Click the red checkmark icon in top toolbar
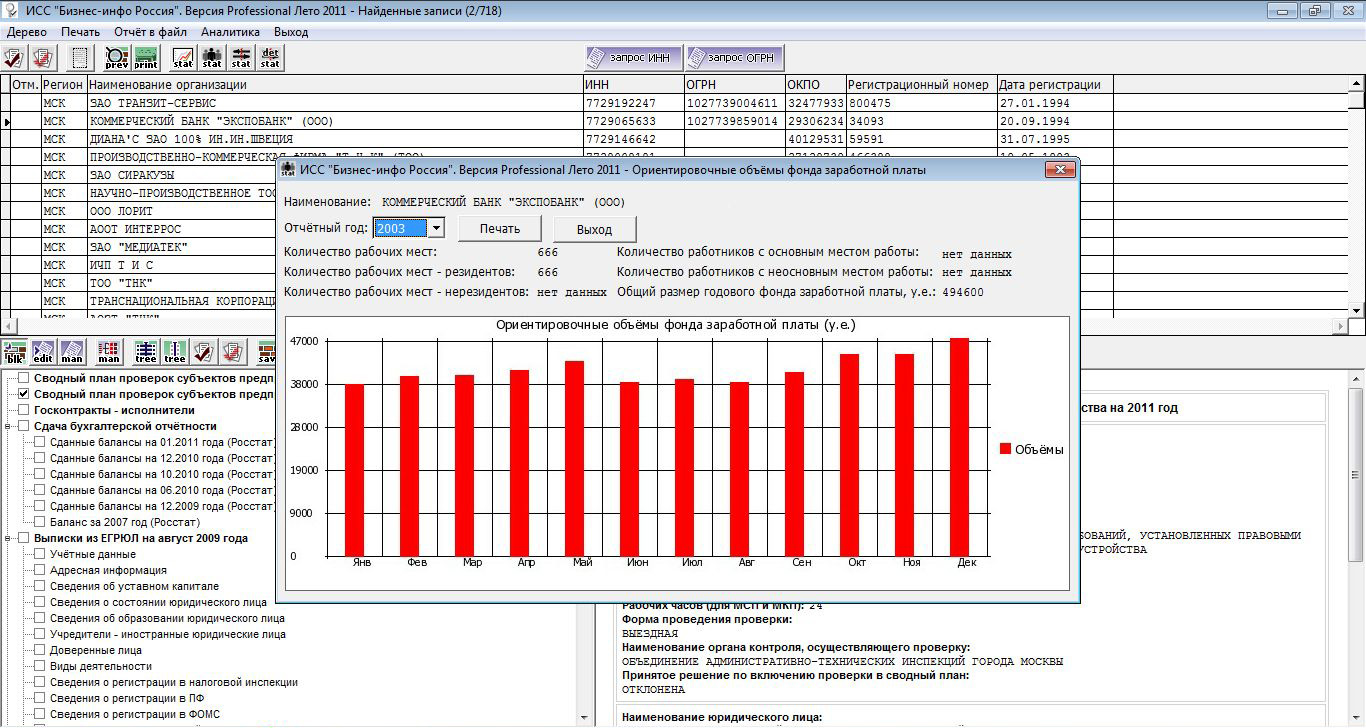The image size is (1366, 728). click(x=14, y=58)
